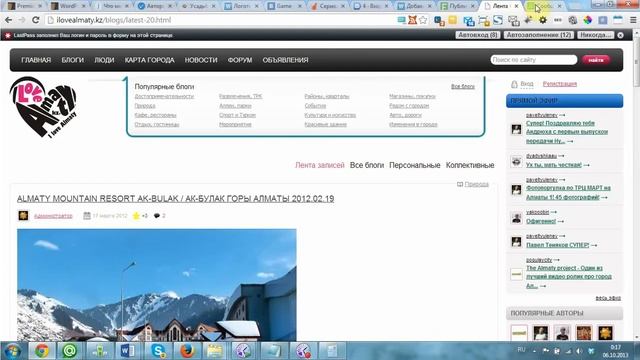Open the События blog link
The width and height of the screenshot is (640, 360).
coord(315,106)
